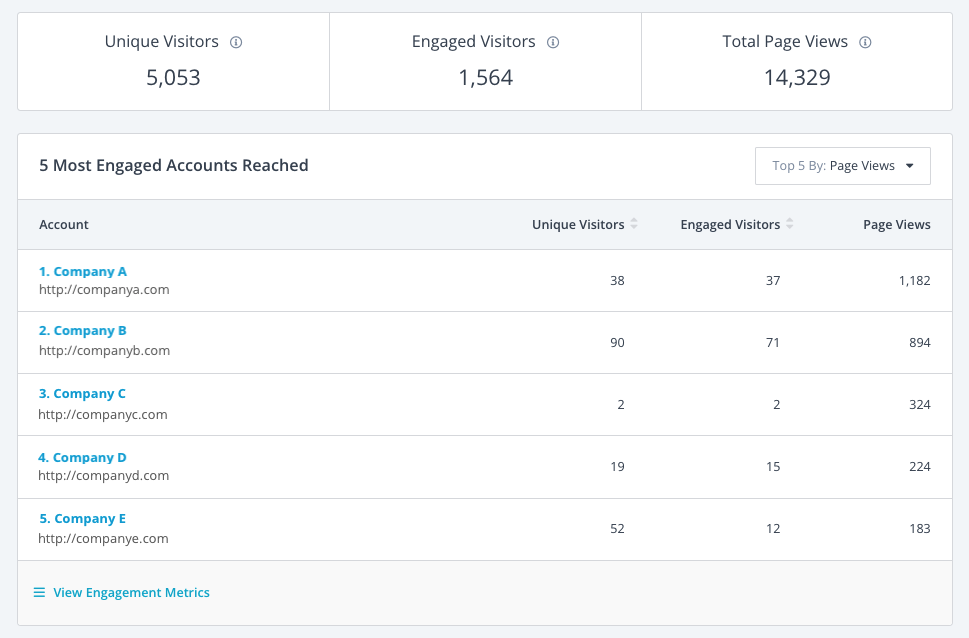The width and height of the screenshot is (969, 638).
Task: Click the Total Page Views 14,329 card
Action: click(x=797, y=62)
